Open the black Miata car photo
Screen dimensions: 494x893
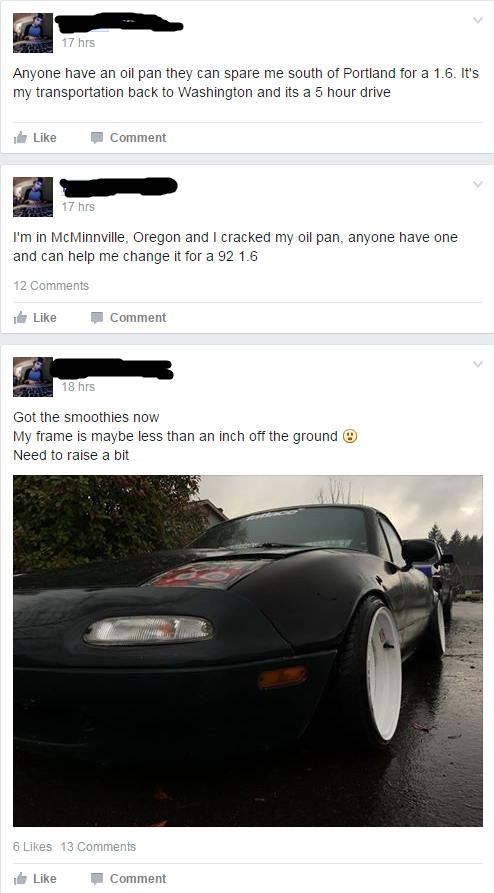(x=248, y=651)
